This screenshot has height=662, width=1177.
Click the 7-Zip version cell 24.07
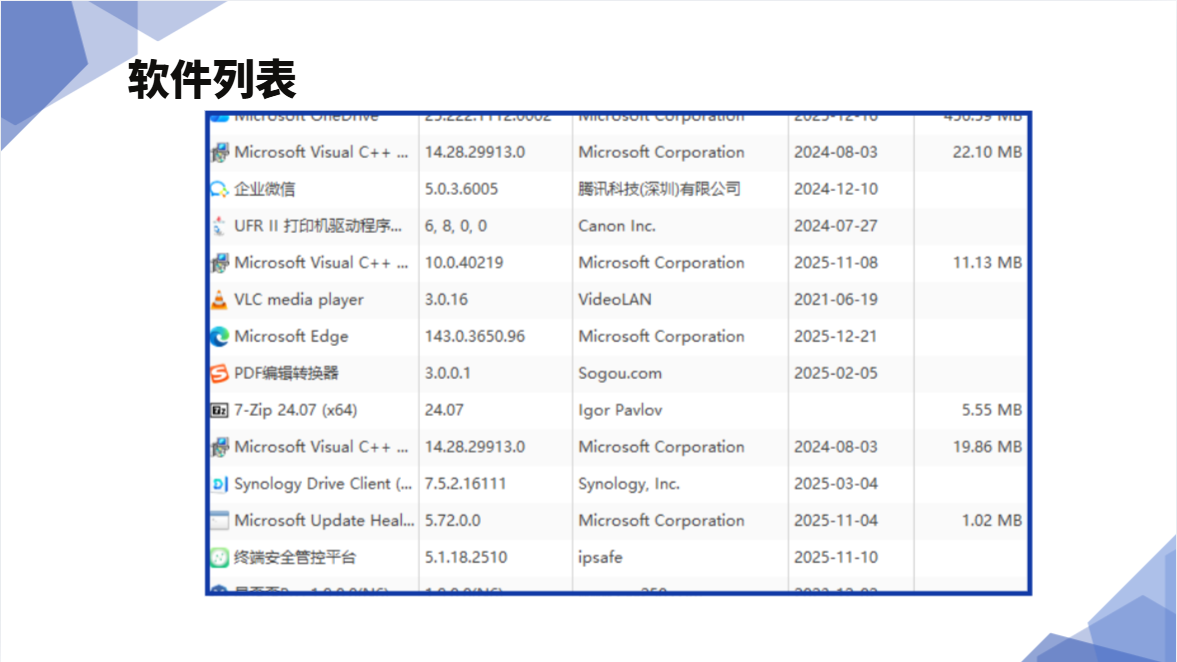(x=444, y=410)
